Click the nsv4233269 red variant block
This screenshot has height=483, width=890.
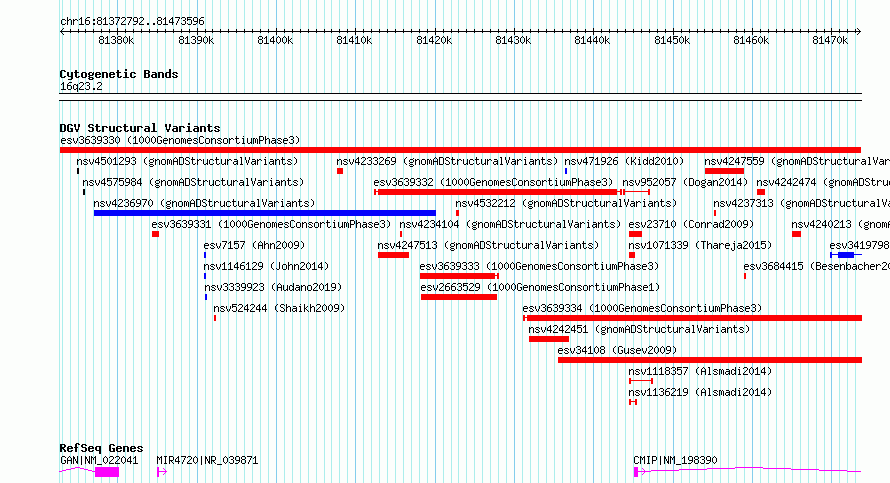(340, 171)
